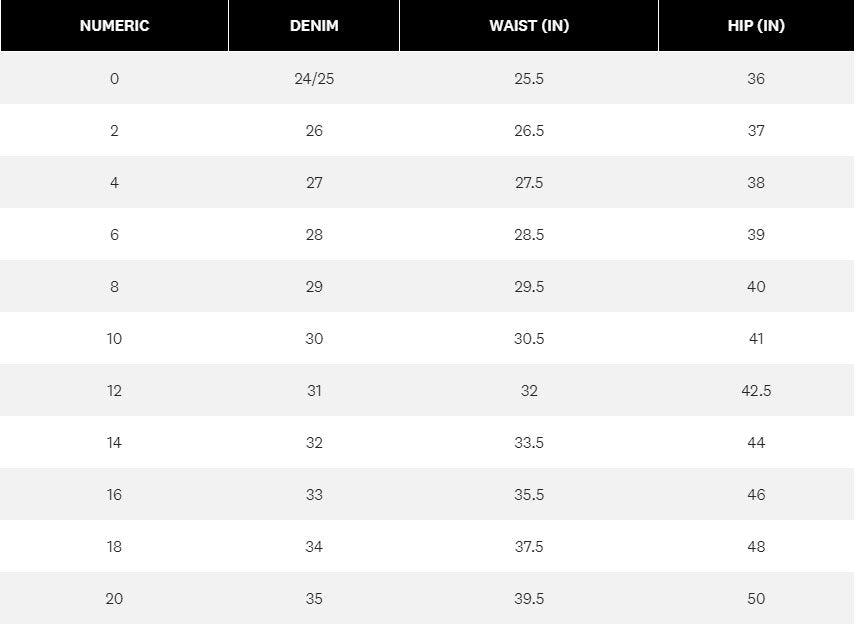This screenshot has height=624, width=860.
Task: Click waist measurement 28.5
Action: coord(529,235)
